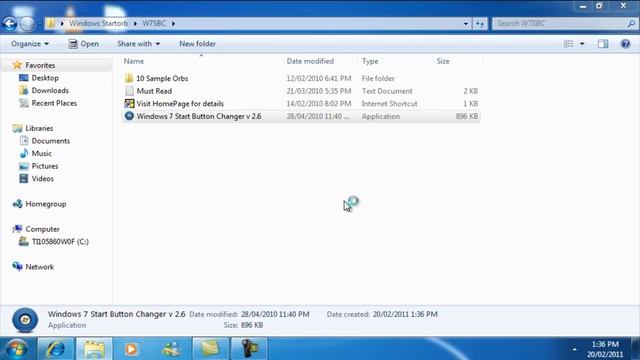
Task: Click the W7SBC breadcrumb segment
Action: point(154,23)
